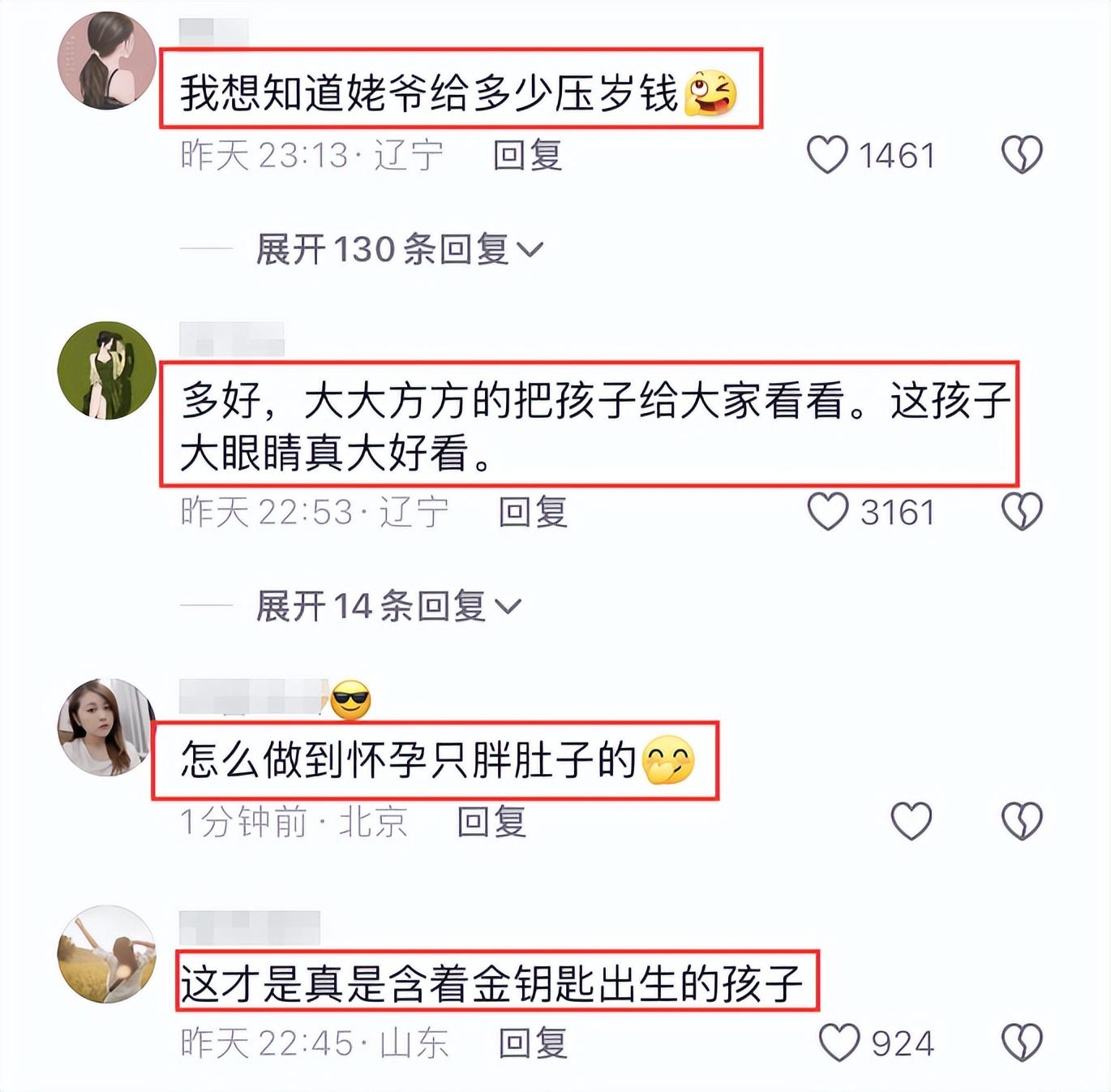Screen dimensions: 1111x1092
Task: Open comment text 这才是真是含着金钥匙出生的孩子
Action: point(491,982)
